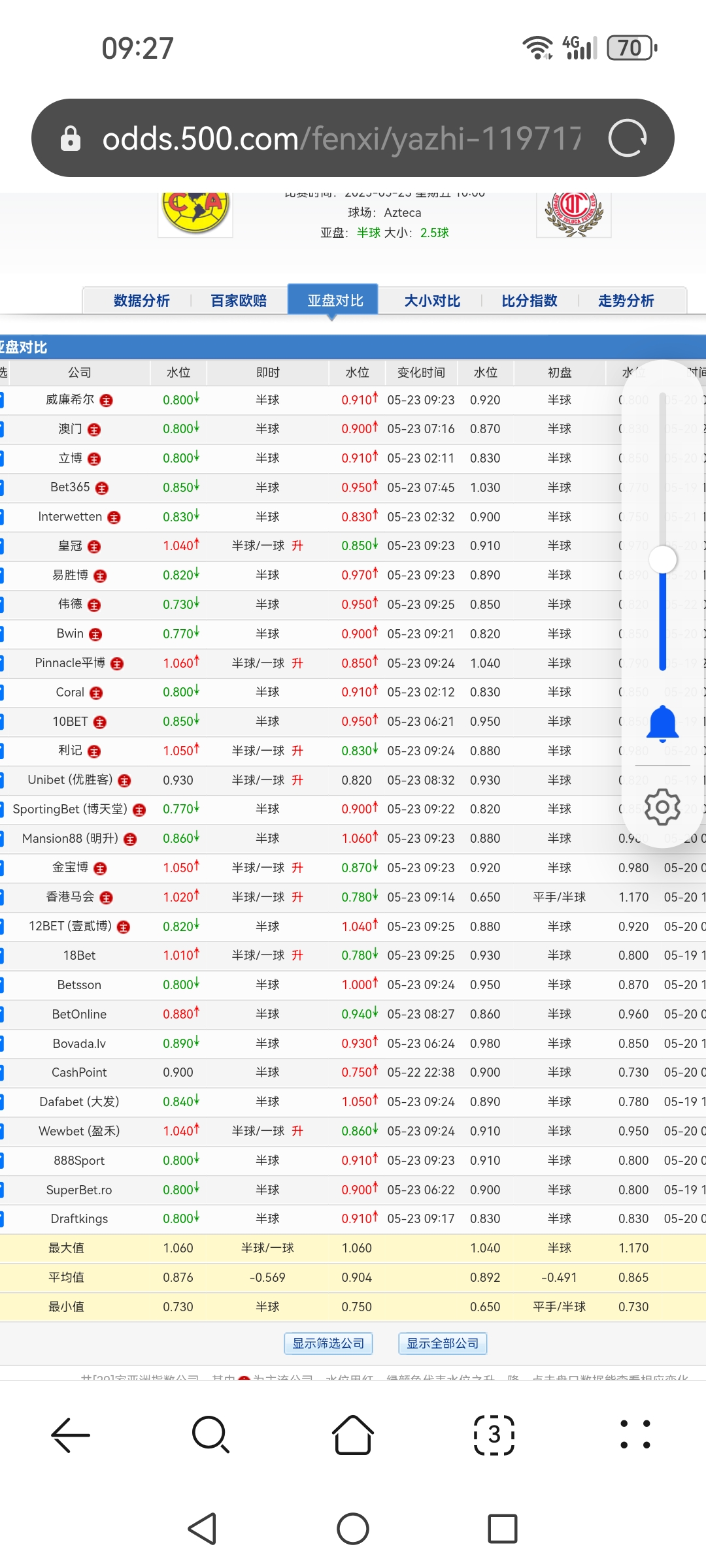The height and width of the screenshot is (1568, 706).
Task: Open browser search with the magnifier icon
Action: [211, 1435]
